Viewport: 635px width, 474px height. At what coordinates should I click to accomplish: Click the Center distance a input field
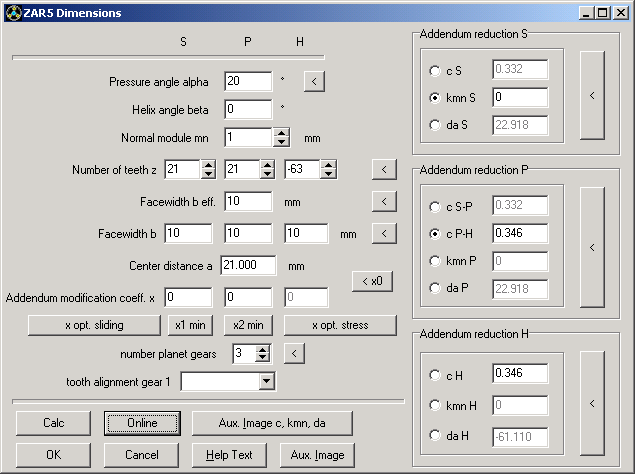249,266
